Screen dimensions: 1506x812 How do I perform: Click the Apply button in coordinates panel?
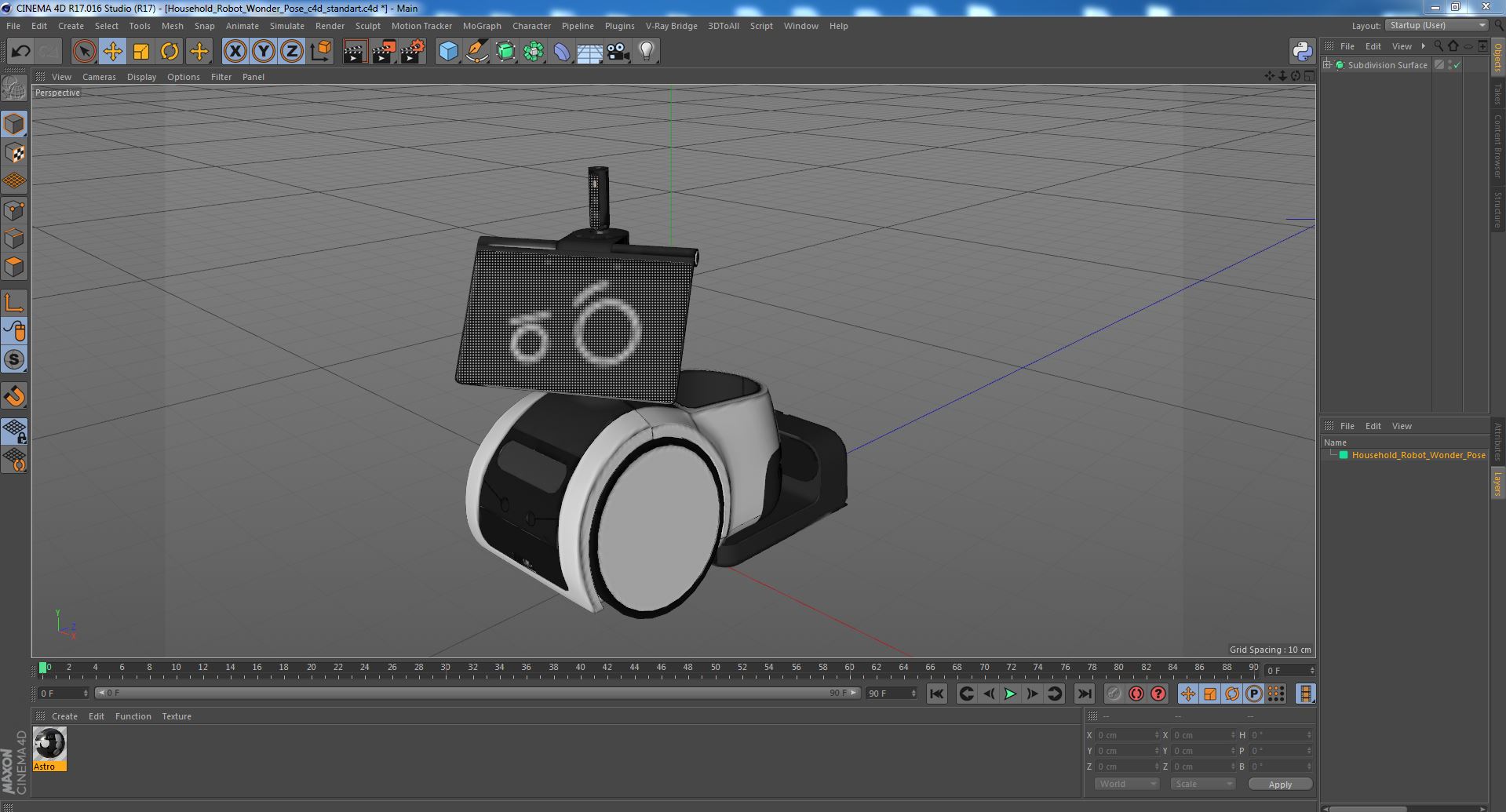(1280, 784)
